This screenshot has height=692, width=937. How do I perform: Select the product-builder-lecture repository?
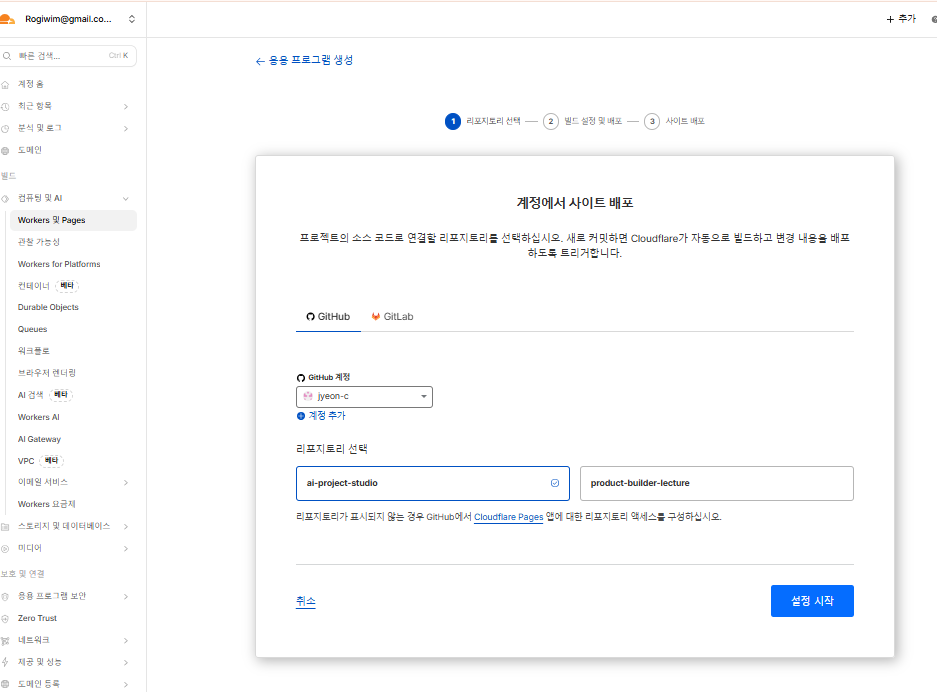click(716, 483)
